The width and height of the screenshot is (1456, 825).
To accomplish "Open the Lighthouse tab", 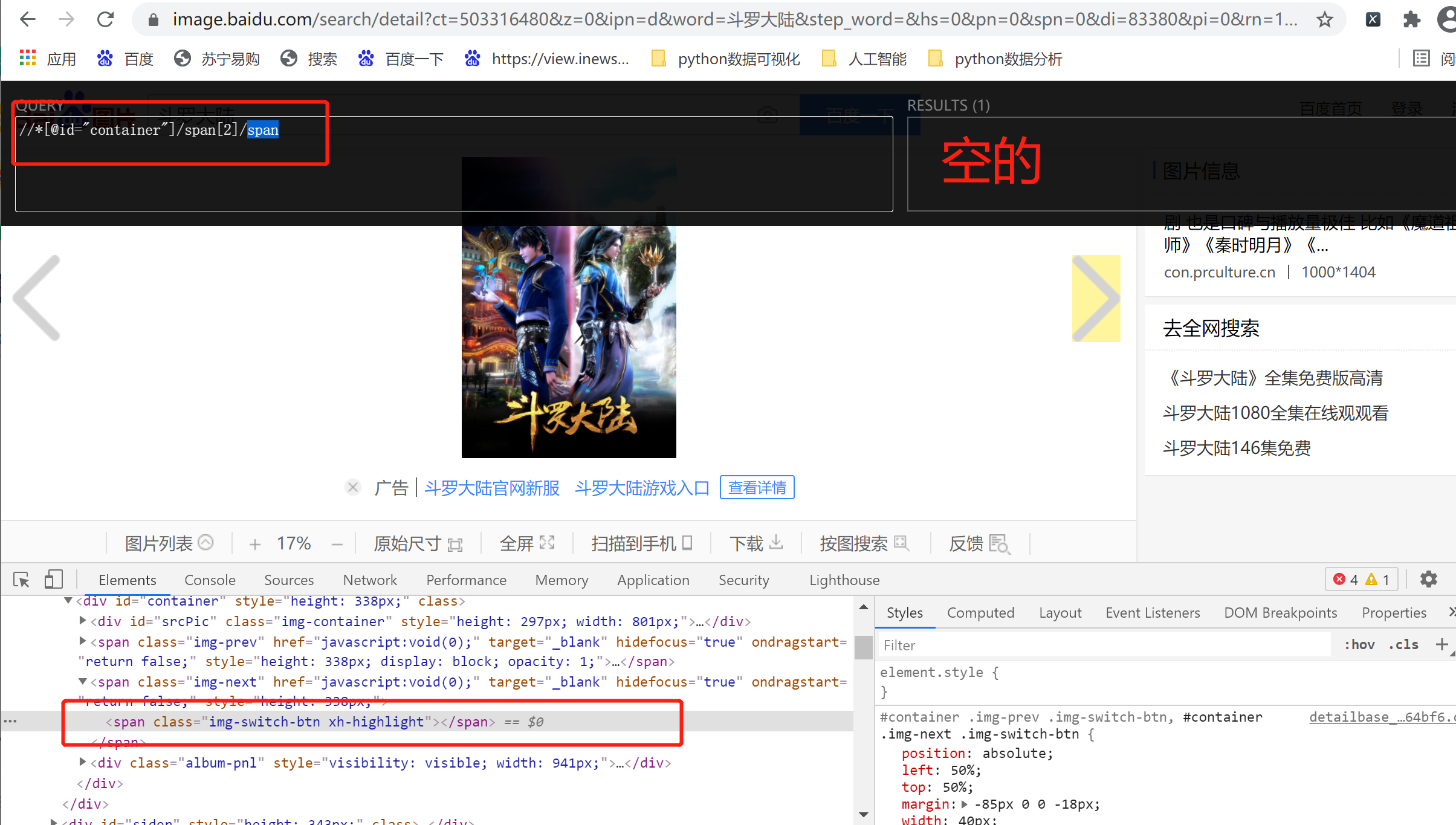I will click(844, 580).
